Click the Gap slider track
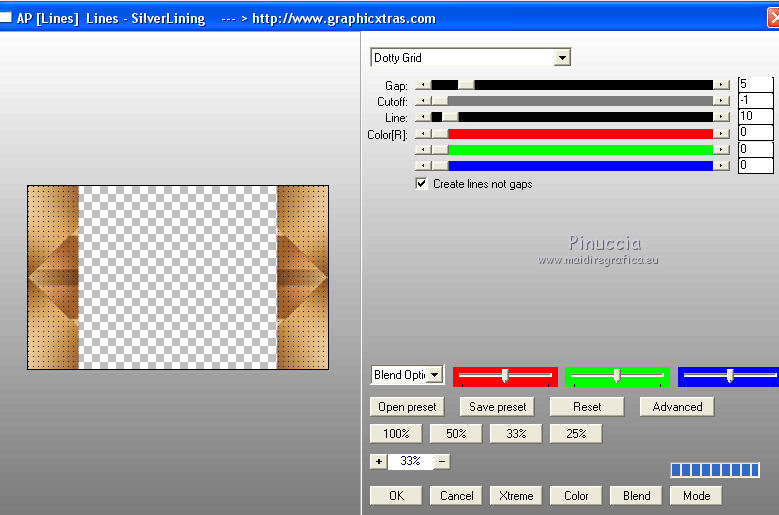The width and height of the screenshot is (779, 515). (572, 85)
